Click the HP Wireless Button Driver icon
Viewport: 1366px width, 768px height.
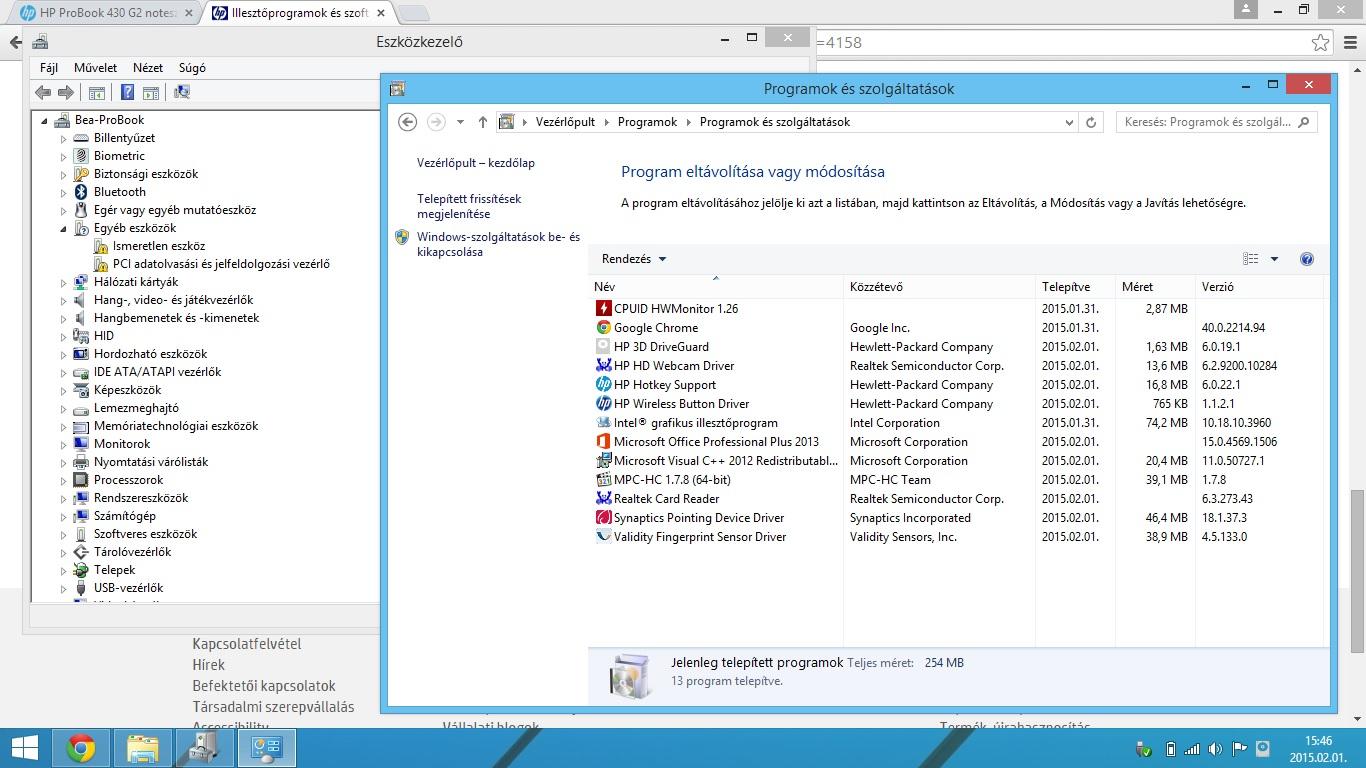pyautogui.click(x=603, y=404)
